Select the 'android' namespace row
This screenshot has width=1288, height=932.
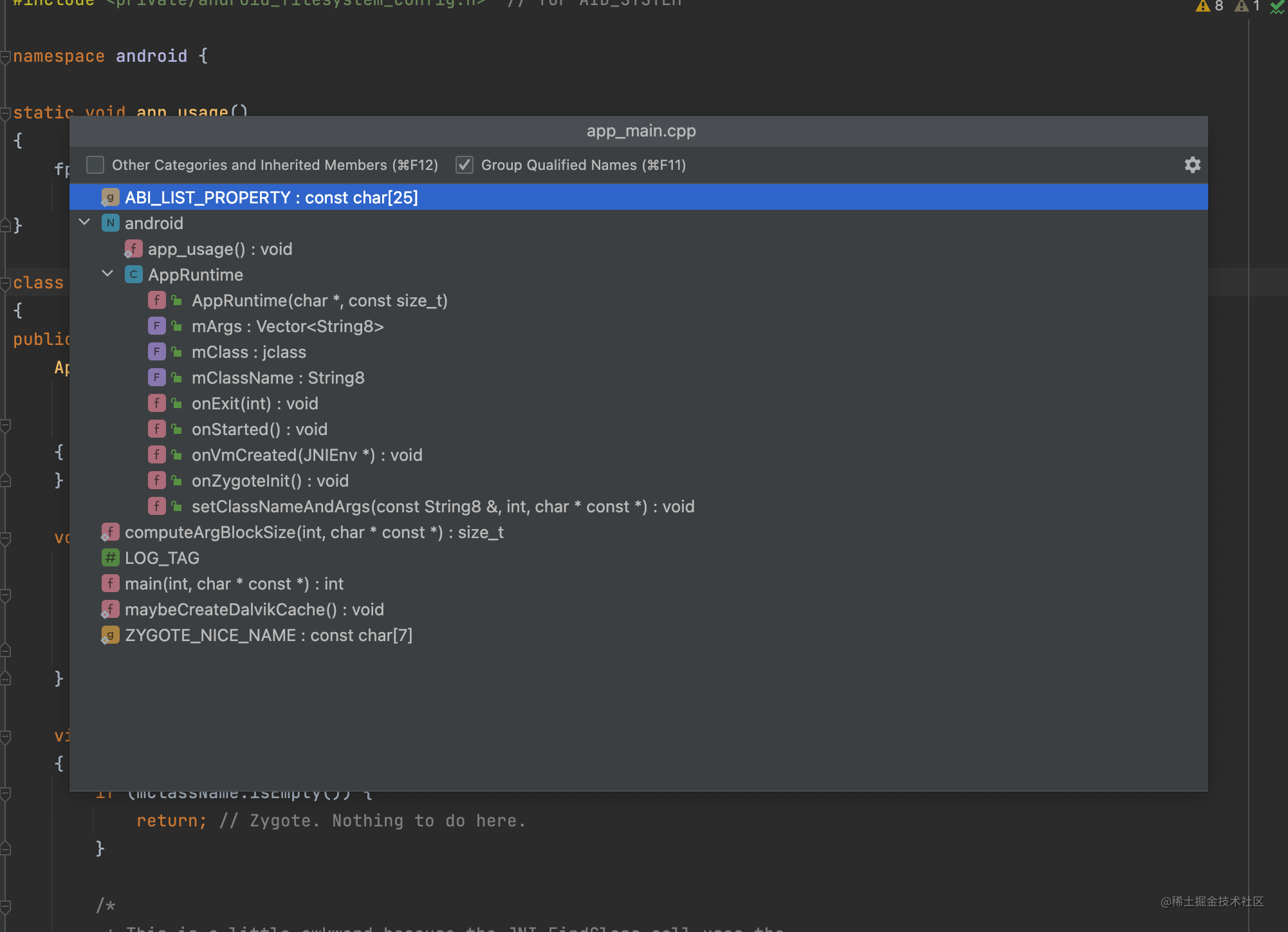tap(638, 223)
